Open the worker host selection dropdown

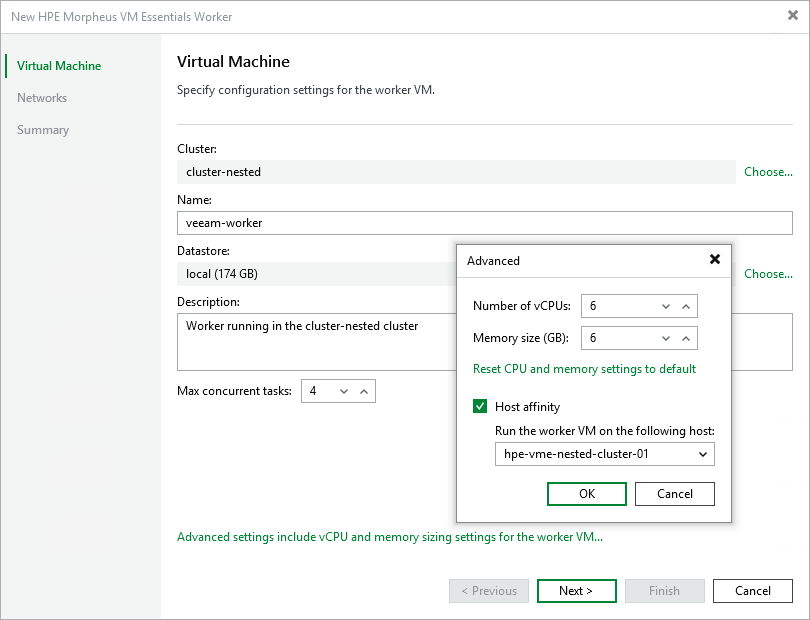coord(604,454)
